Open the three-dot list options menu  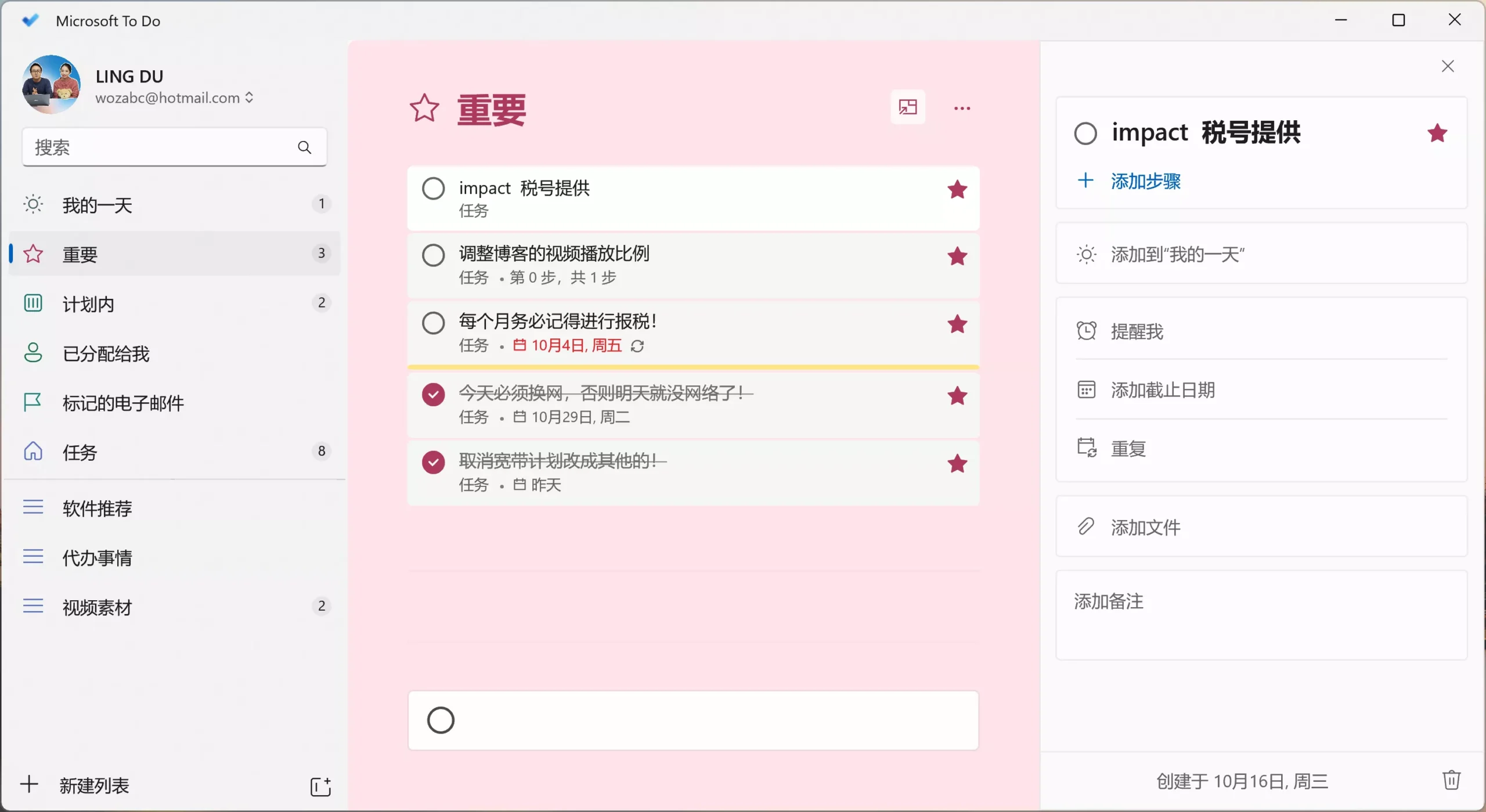[x=962, y=109]
